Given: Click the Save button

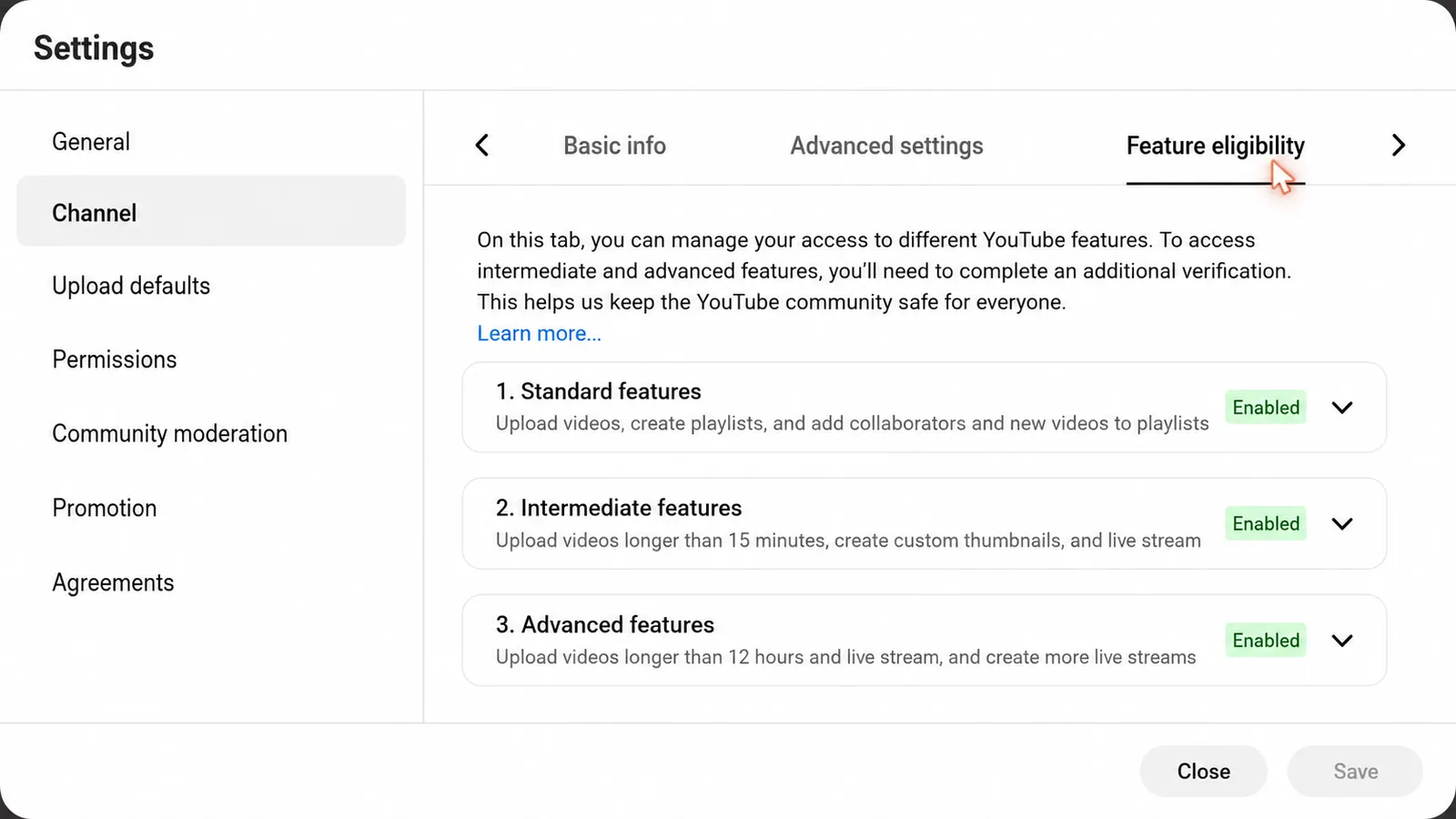Looking at the screenshot, I should [1355, 771].
